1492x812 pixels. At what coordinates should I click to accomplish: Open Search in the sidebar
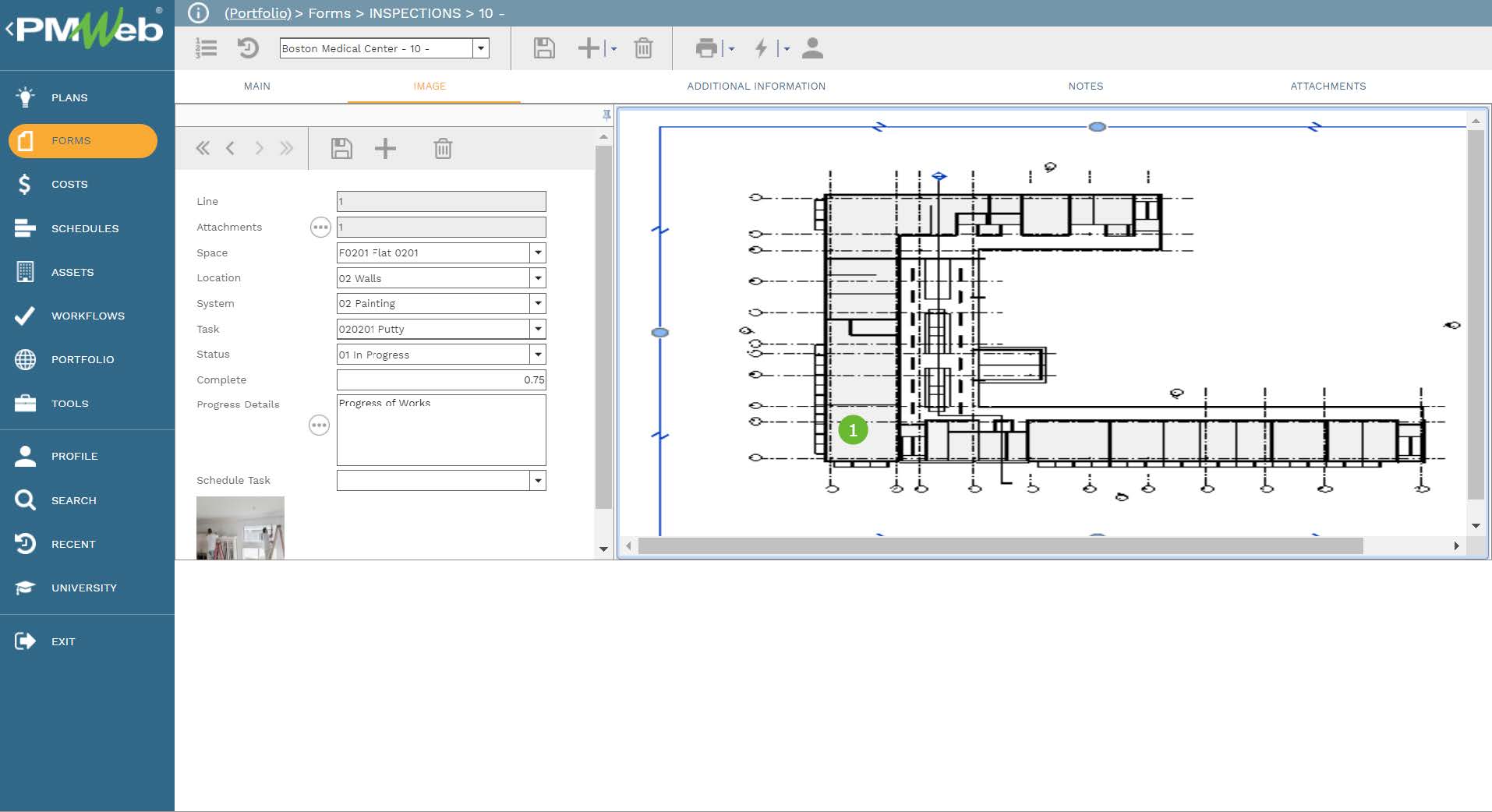tap(73, 500)
